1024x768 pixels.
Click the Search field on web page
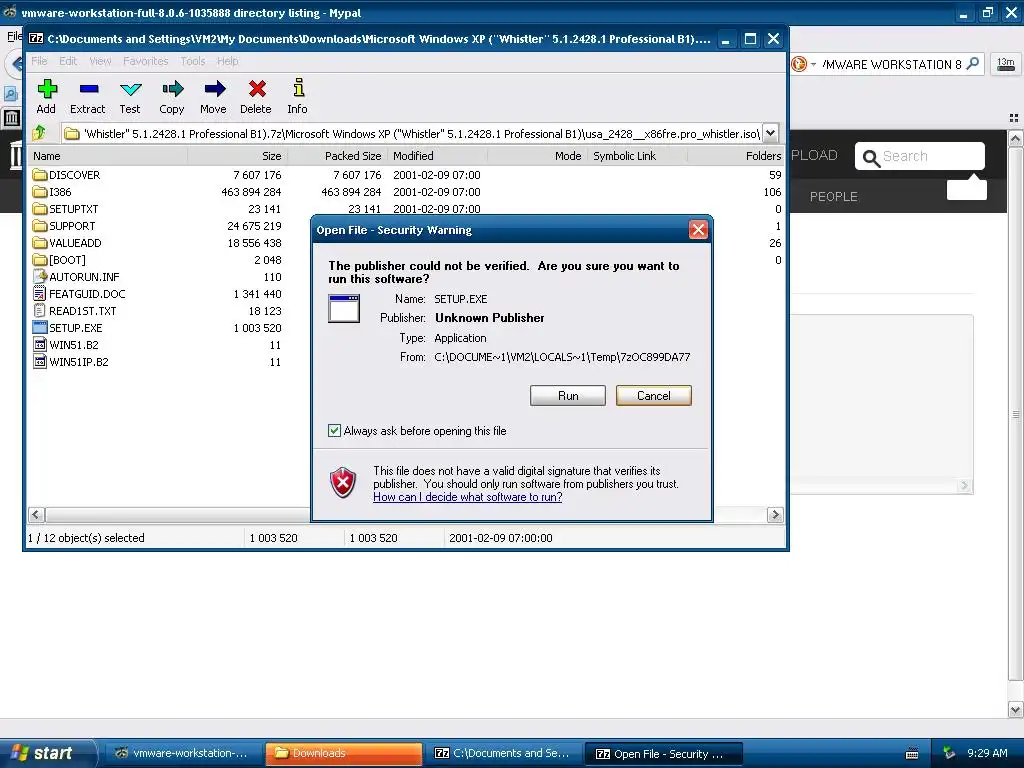click(x=920, y=156)
